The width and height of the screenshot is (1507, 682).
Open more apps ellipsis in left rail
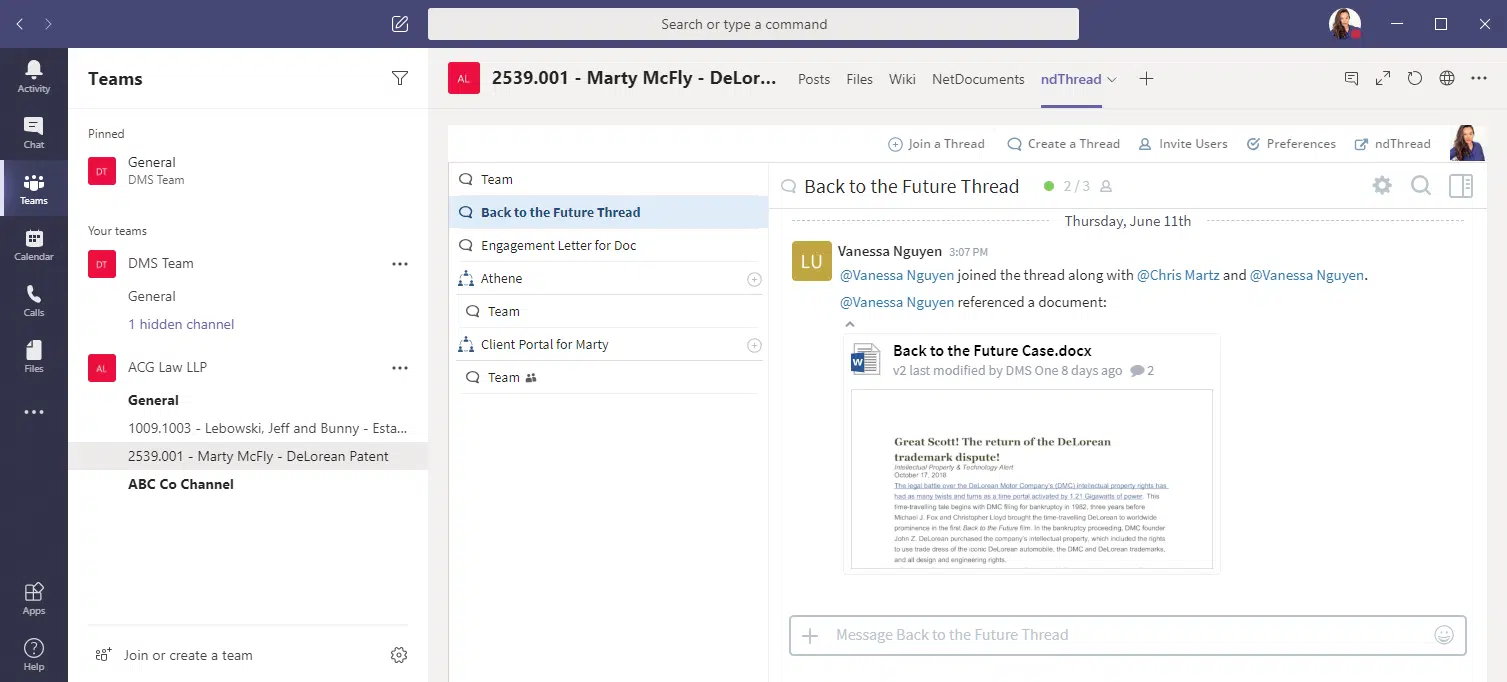[33, 412]
